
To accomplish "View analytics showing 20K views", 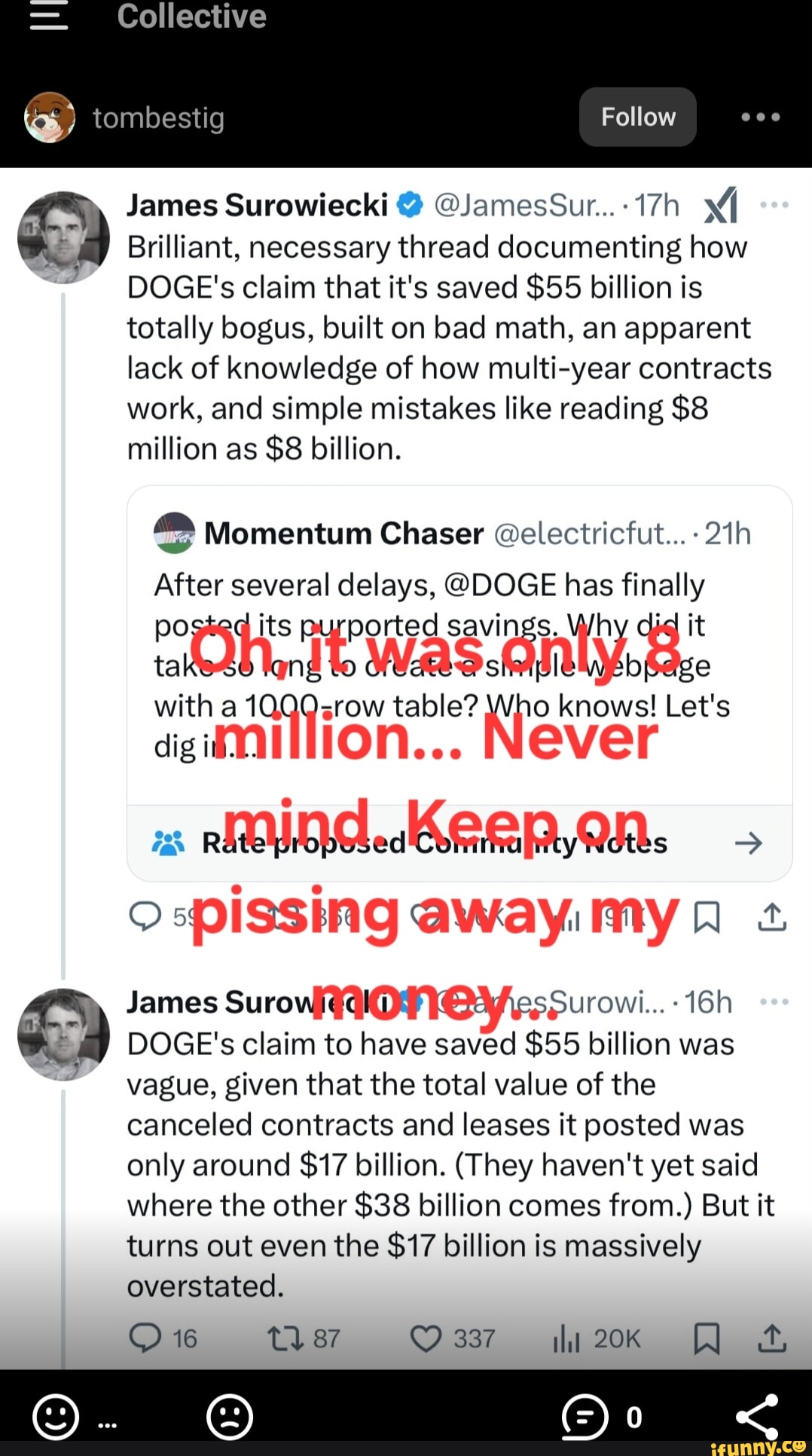I will coord(568,1338).
